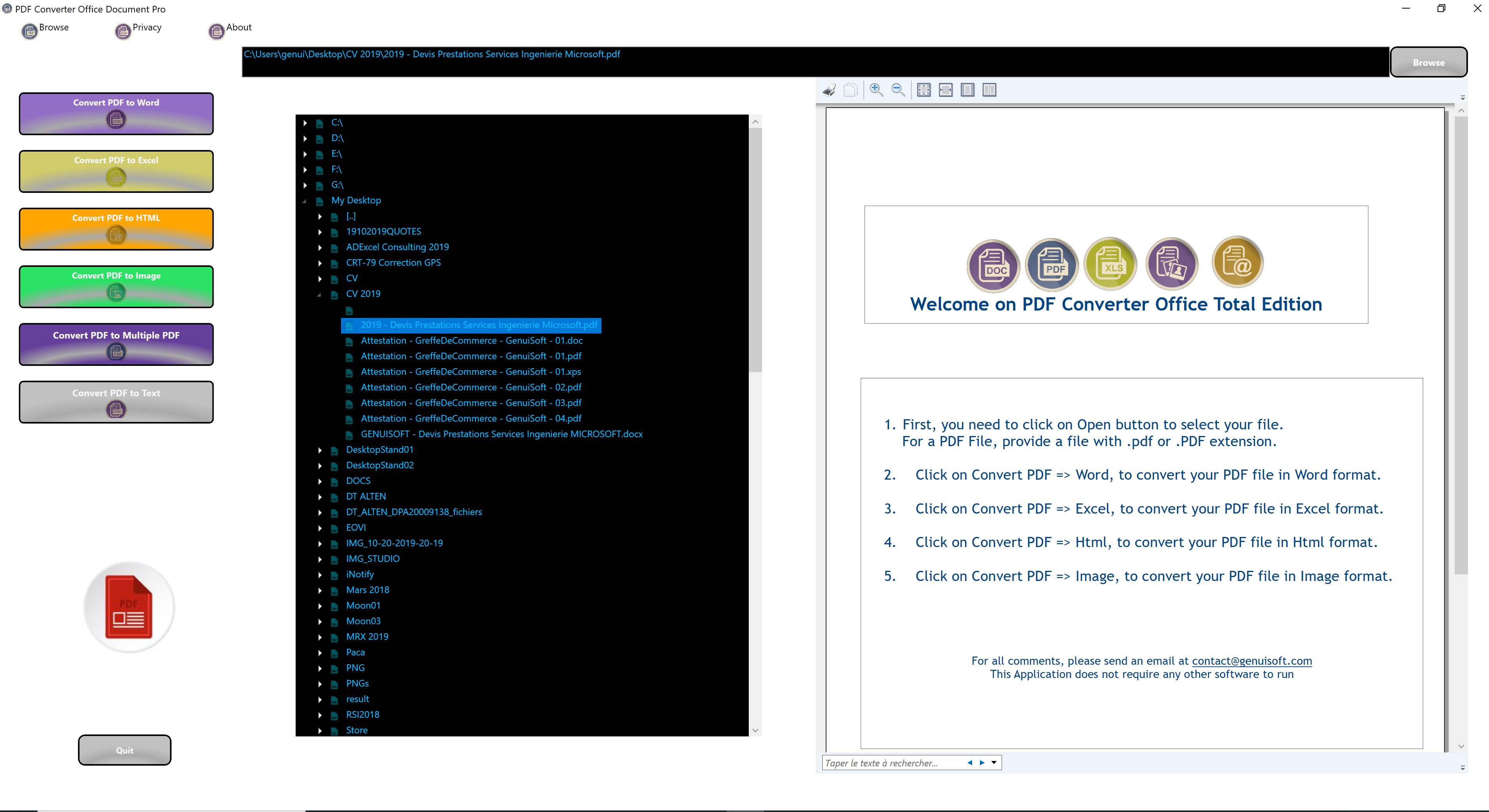This screenshot has height=812, width=1489.
Task: Click the red PDF document icon
Action: (129, 607)
